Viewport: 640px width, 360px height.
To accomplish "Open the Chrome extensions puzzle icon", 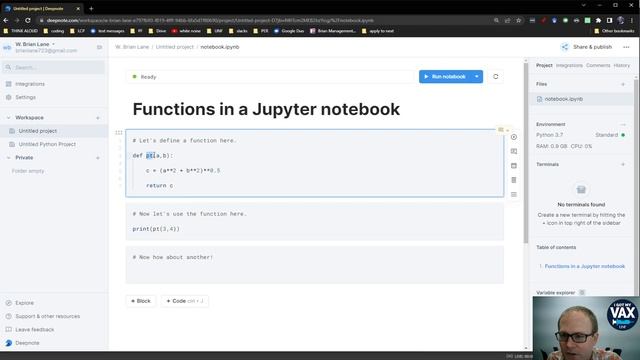I will coord(598,20).
